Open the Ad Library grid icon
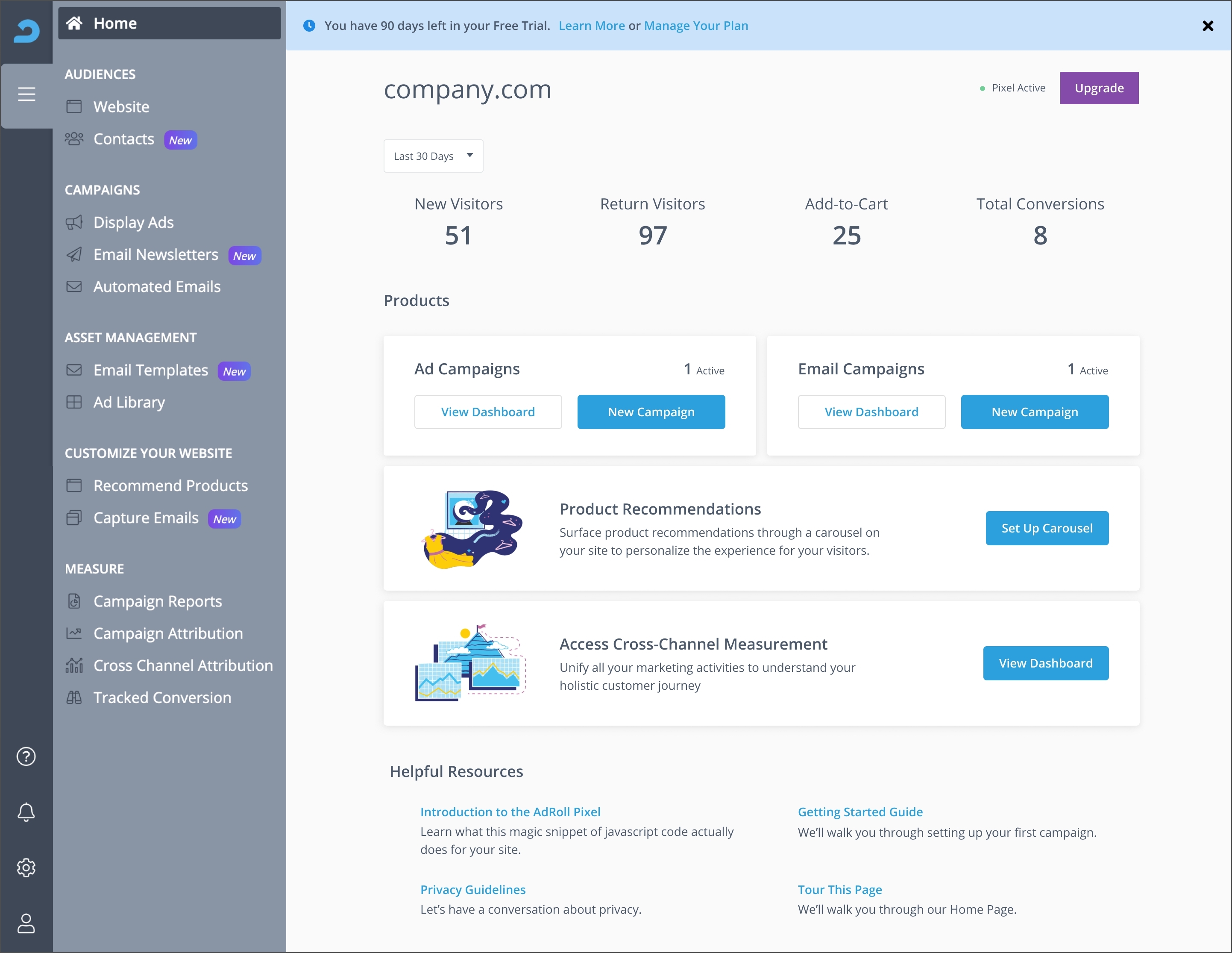This screenshot has width=1232, height=953. click(x=75, y=402)
